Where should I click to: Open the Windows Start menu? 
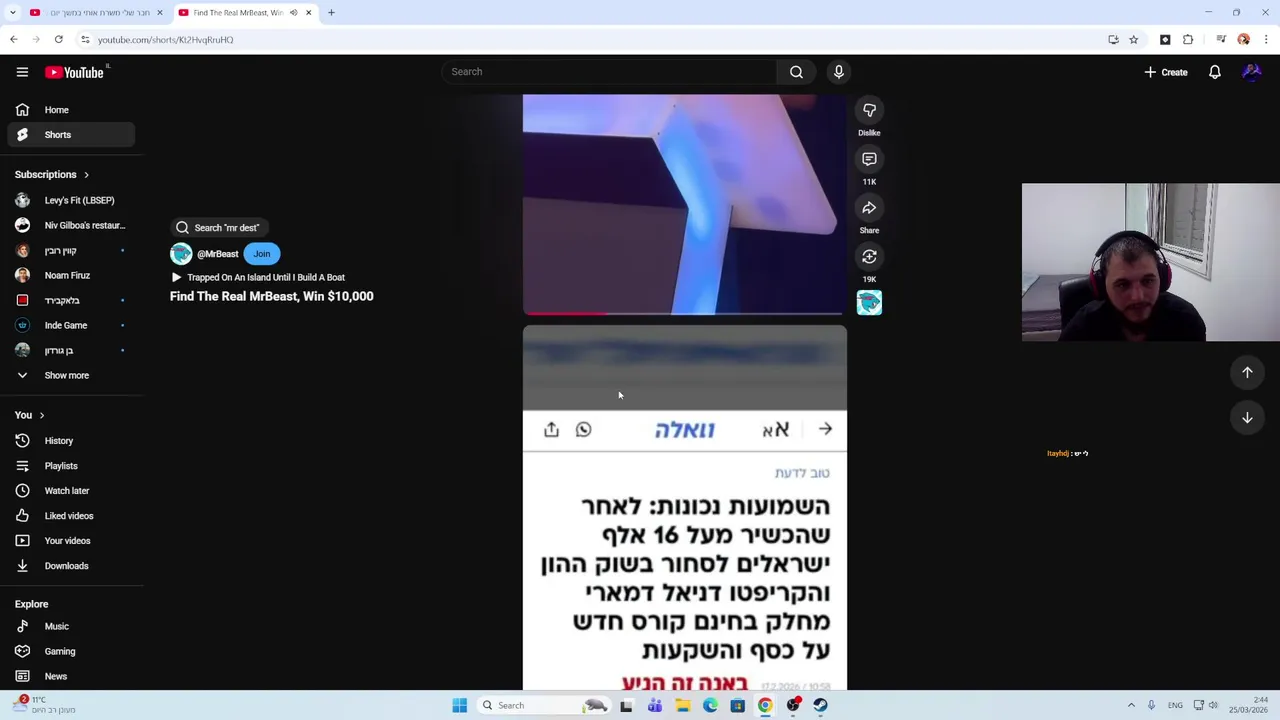tap(459, 705)
